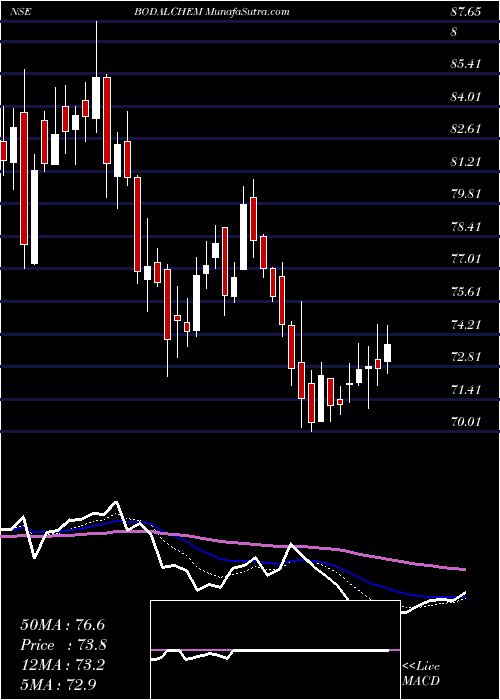
Task: Click the 50MA : 76.6 readout
Action: click(62, 625)
